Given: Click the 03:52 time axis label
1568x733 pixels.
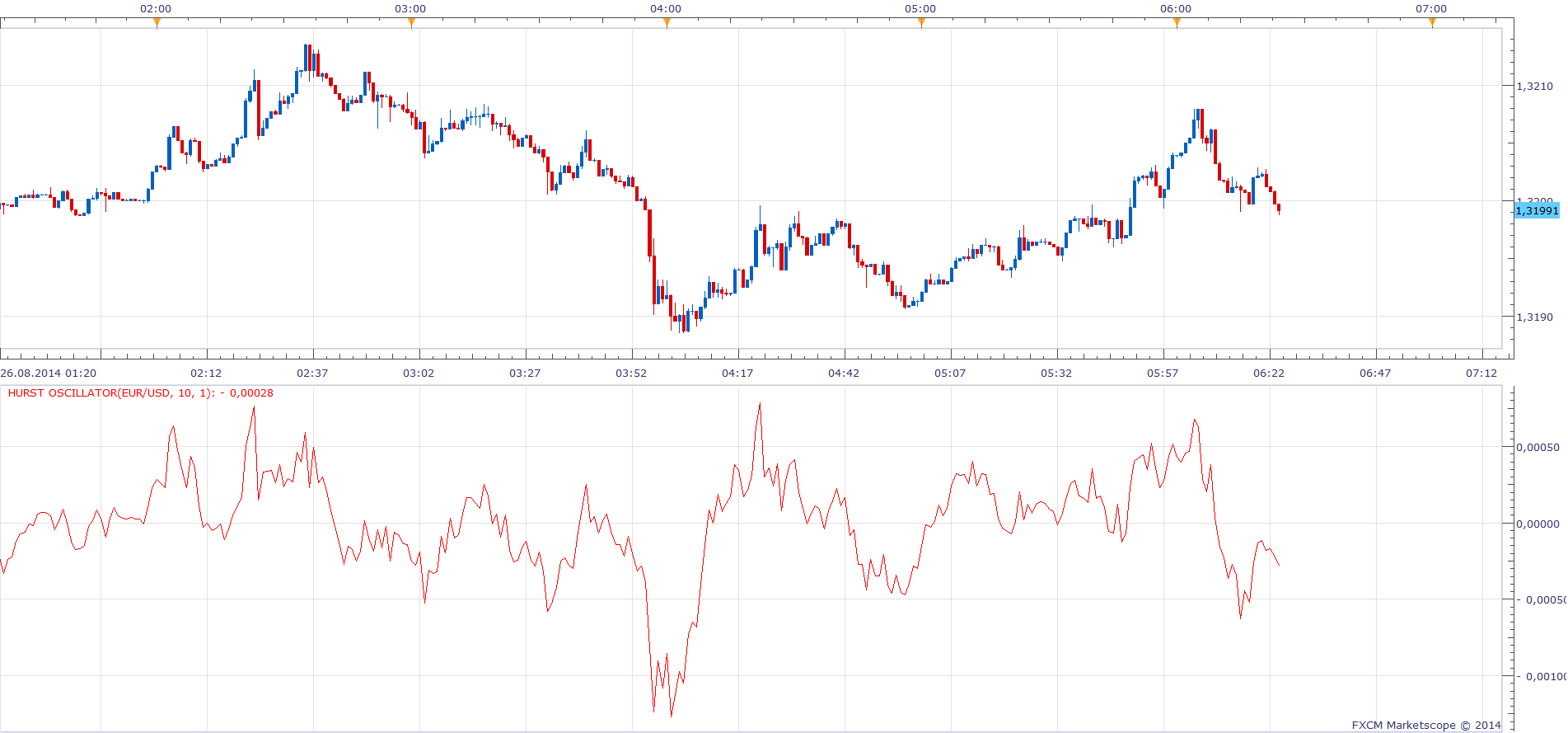Looking at the screenshot, I should [631, 373].
